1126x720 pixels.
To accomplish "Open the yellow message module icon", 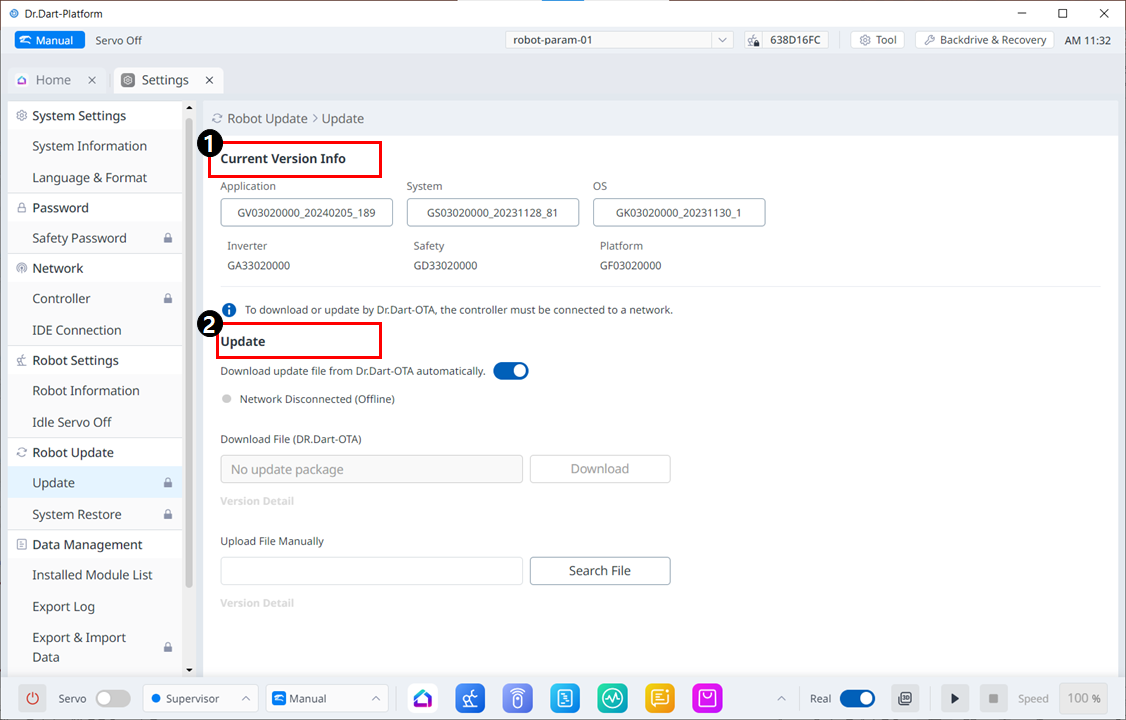I will [660, 698].
